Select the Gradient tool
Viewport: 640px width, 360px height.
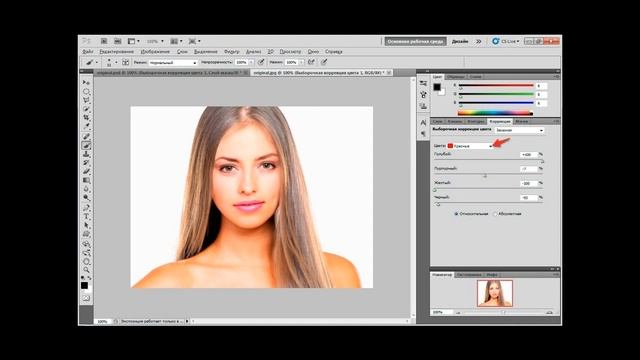click(x=86, y=180)
